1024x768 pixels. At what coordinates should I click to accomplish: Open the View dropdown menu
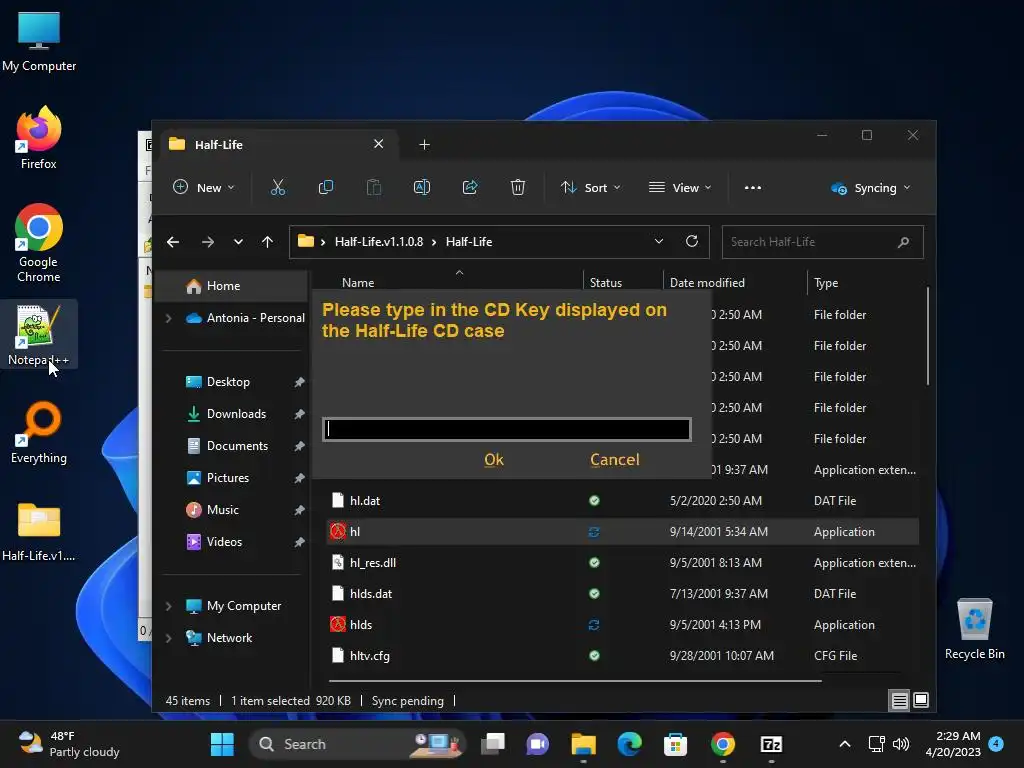(680, 188)
